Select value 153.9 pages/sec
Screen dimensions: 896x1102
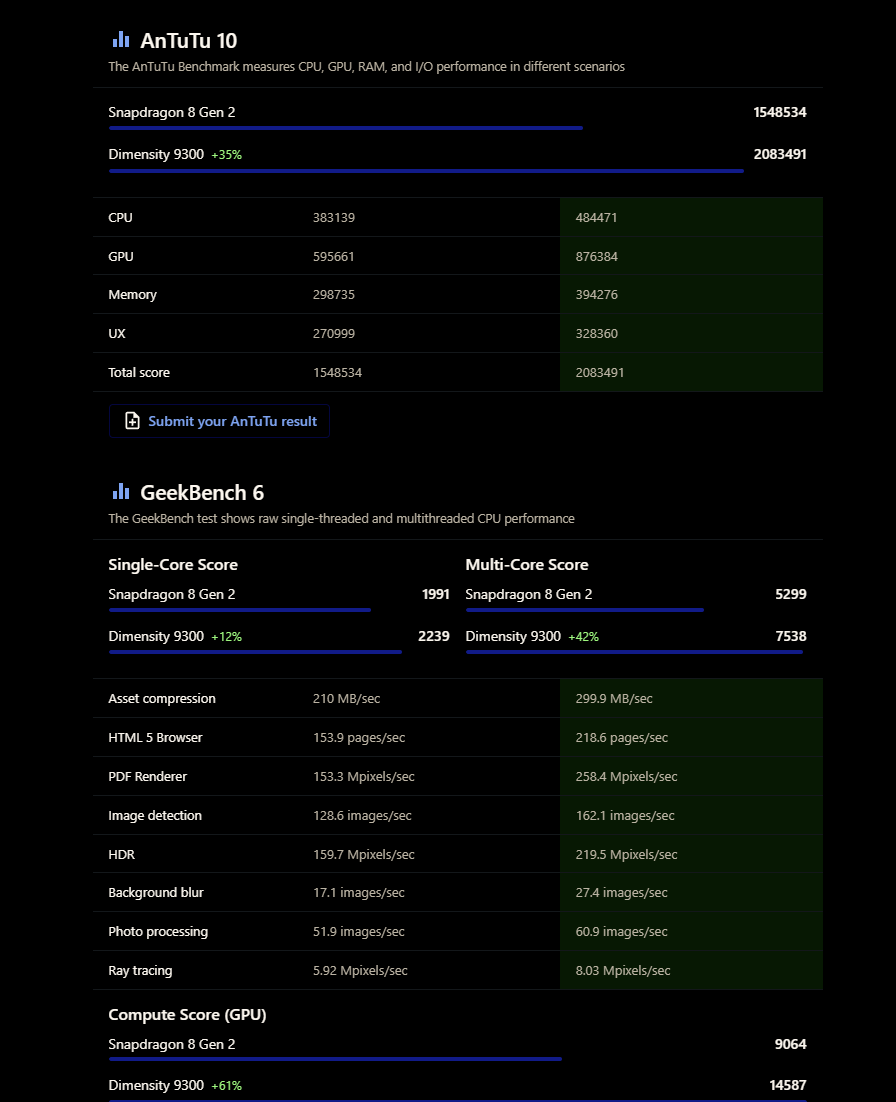(x=359, y=738)
